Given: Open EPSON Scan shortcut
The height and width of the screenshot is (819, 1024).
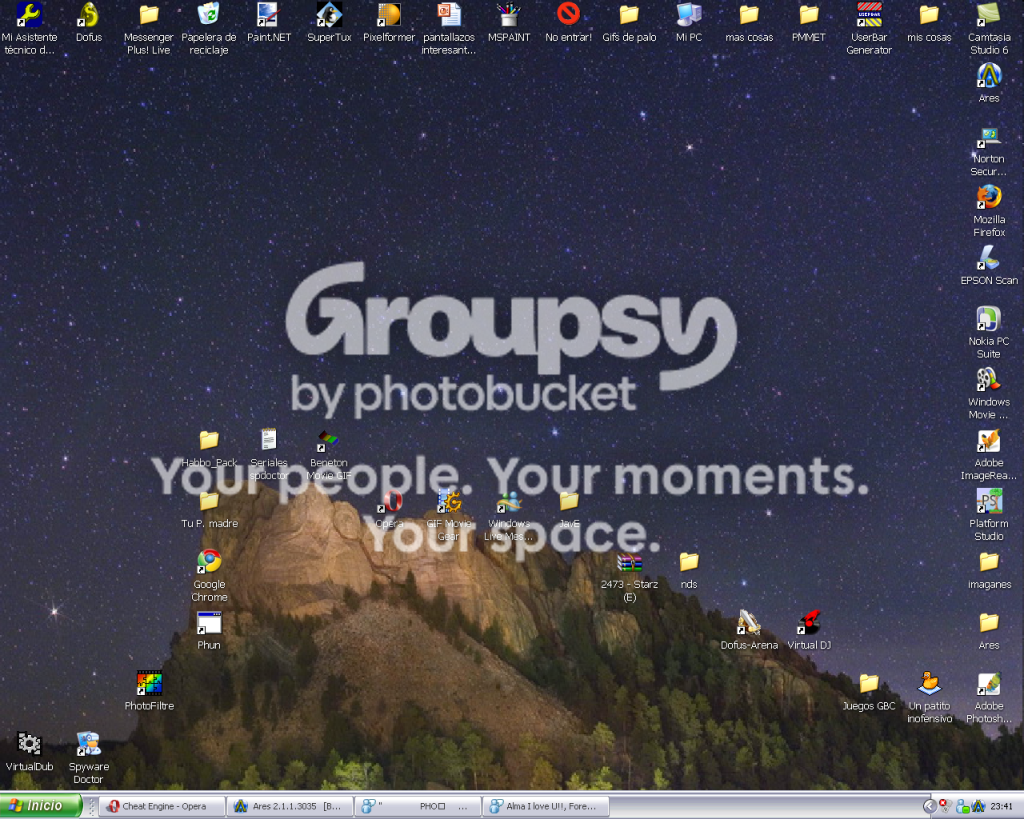Looking at the screenshot, I should point(989,266).
